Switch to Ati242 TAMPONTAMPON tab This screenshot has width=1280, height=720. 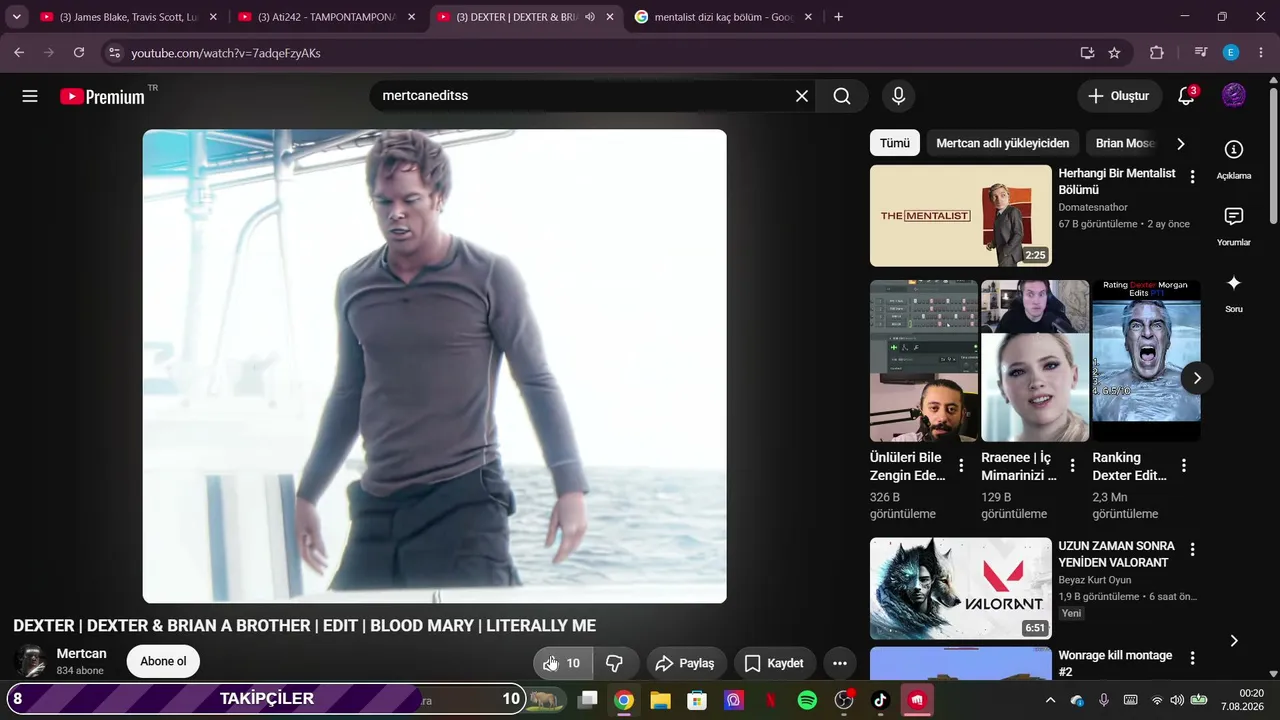328,17
